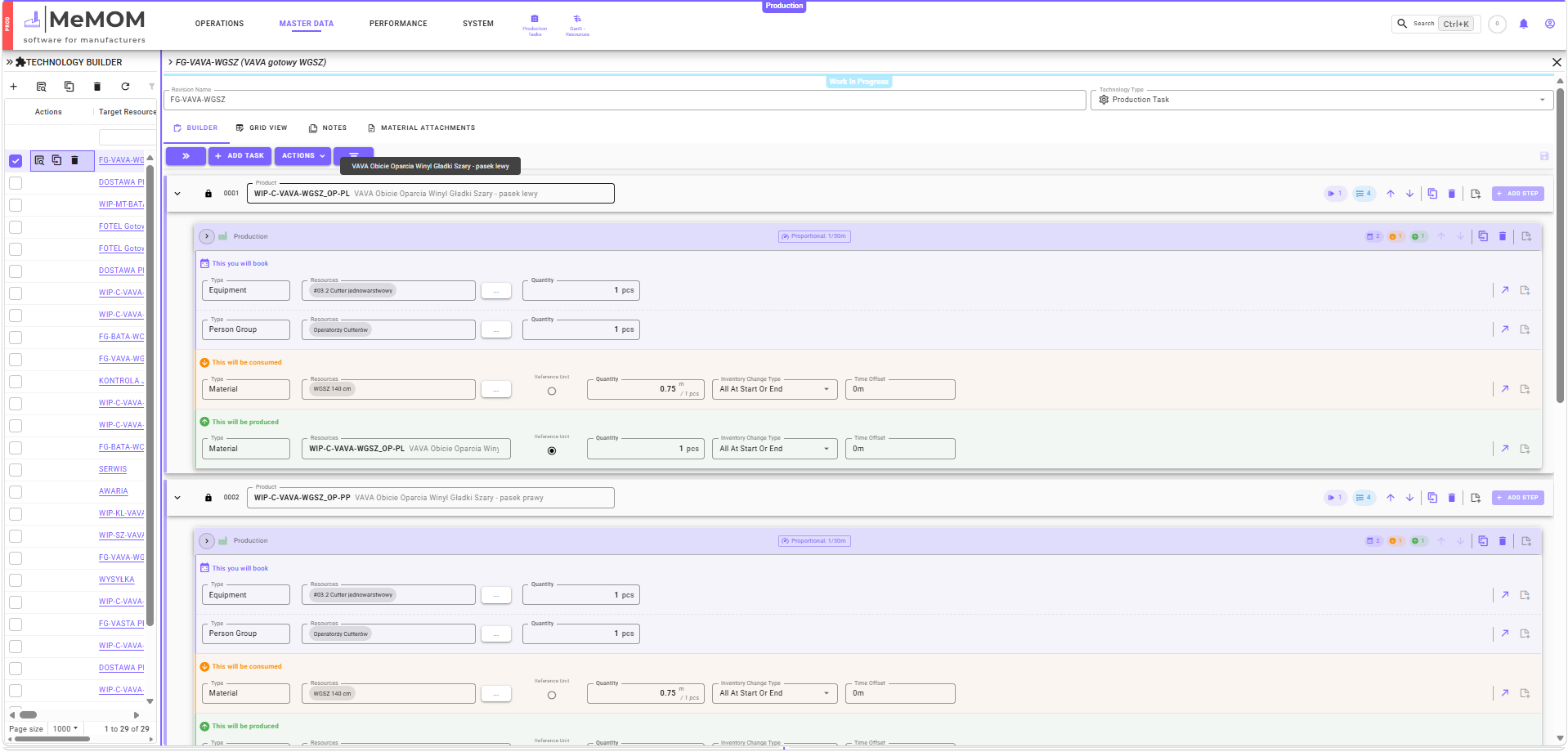Duplicate task 0001 using copy icon
Screen dimensions: 1568x752
coord(1432,194)
